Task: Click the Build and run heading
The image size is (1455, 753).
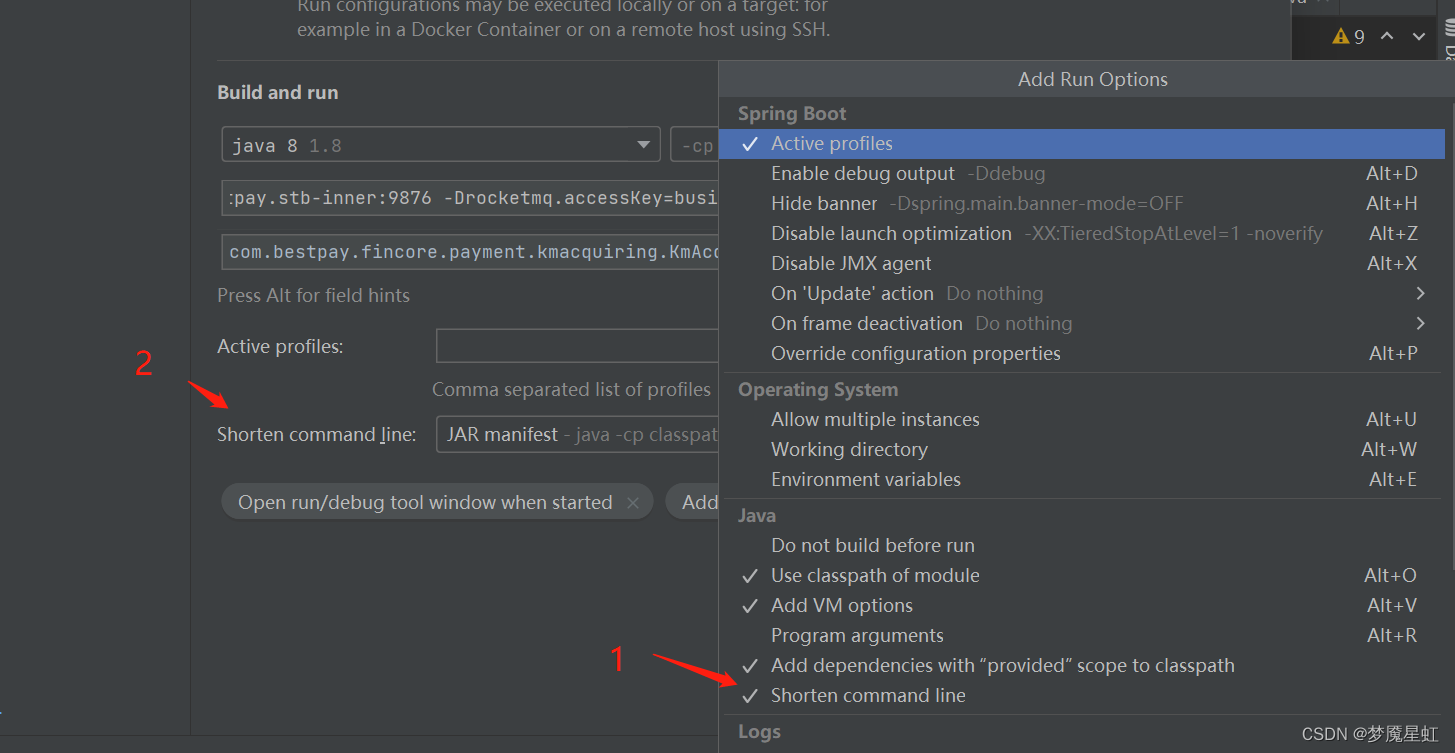Action: click(x=278, y=93)
